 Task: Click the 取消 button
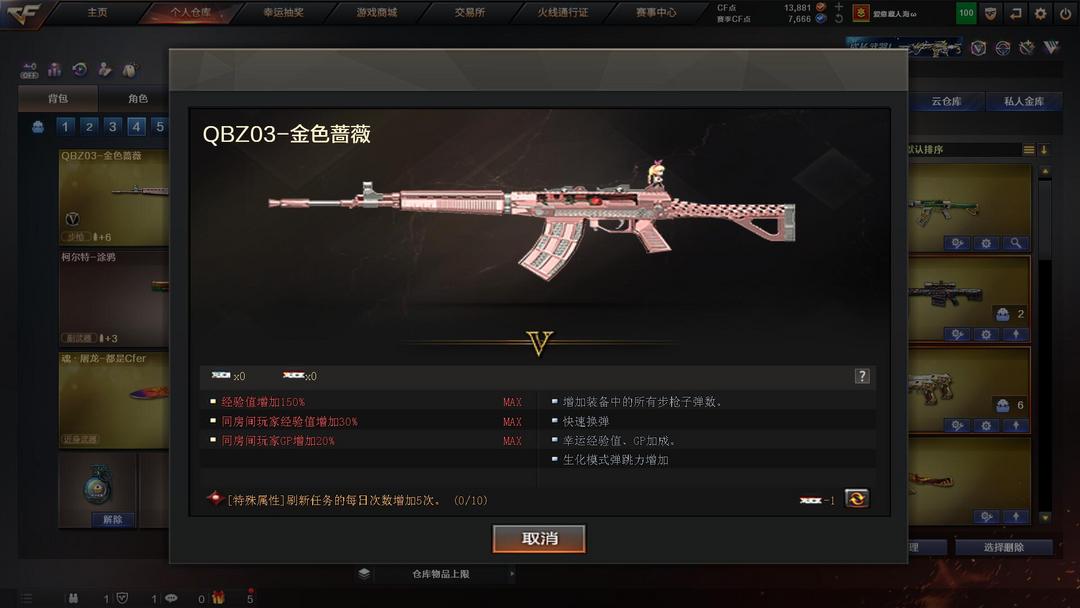pyautogui.click(x=539, y=538)
